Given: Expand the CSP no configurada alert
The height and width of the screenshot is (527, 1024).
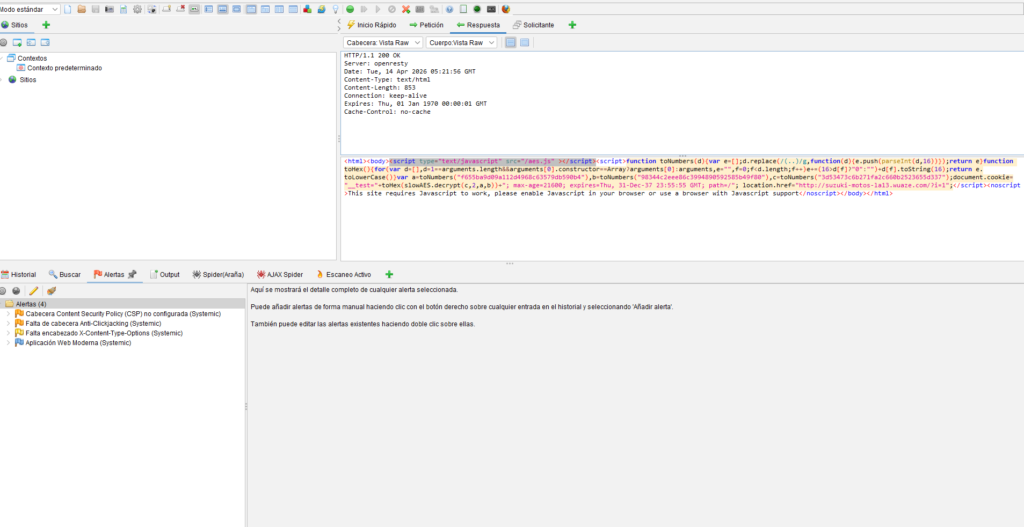Looking at the screenshot, I should click(x=8, y=314).
